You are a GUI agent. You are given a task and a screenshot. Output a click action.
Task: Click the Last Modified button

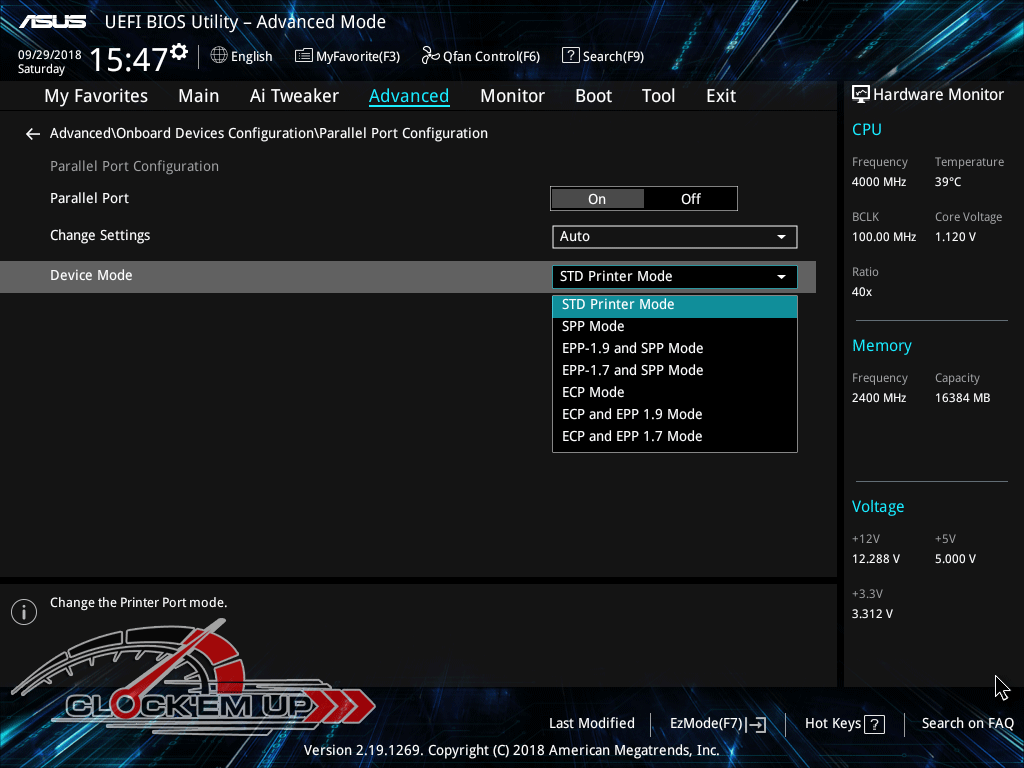click(591, 723)
